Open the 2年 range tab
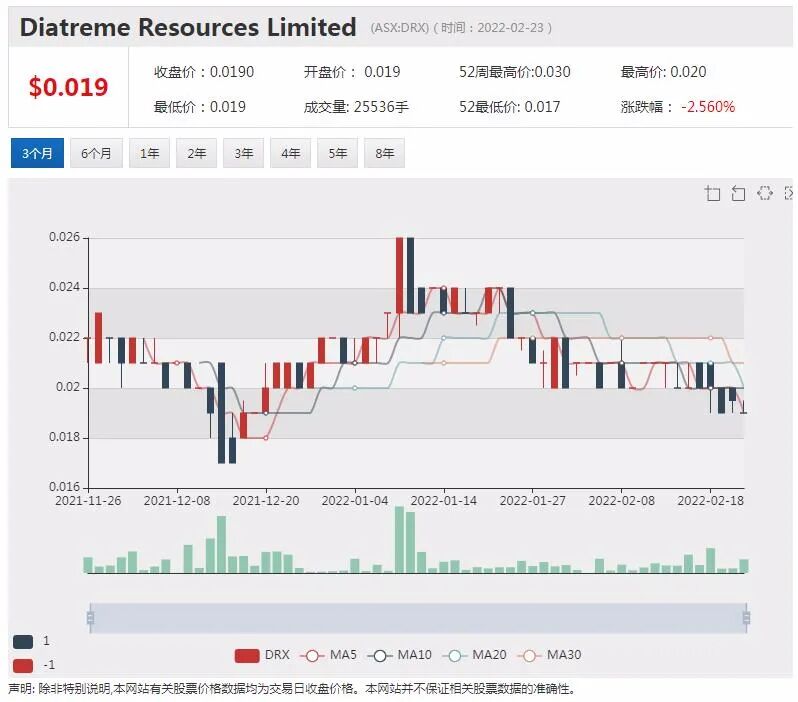 [196, 153]
